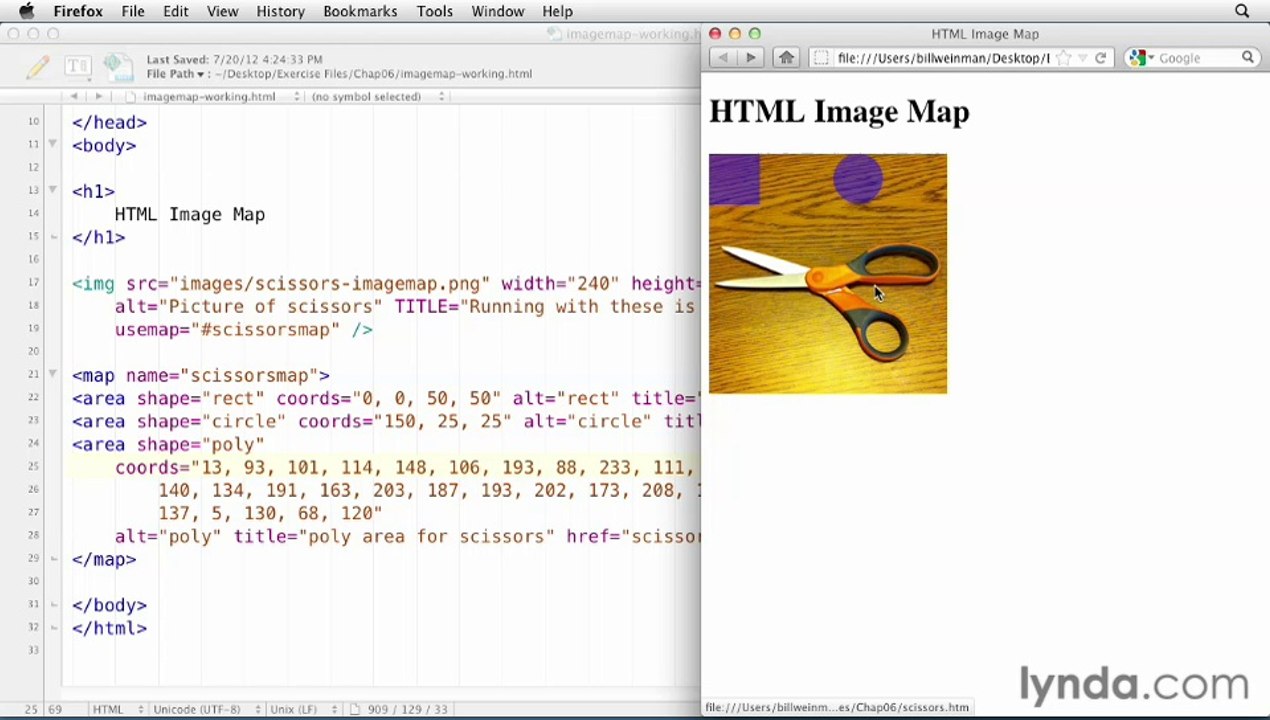Change the Unix (LF) line endings popup

(305, 709)
